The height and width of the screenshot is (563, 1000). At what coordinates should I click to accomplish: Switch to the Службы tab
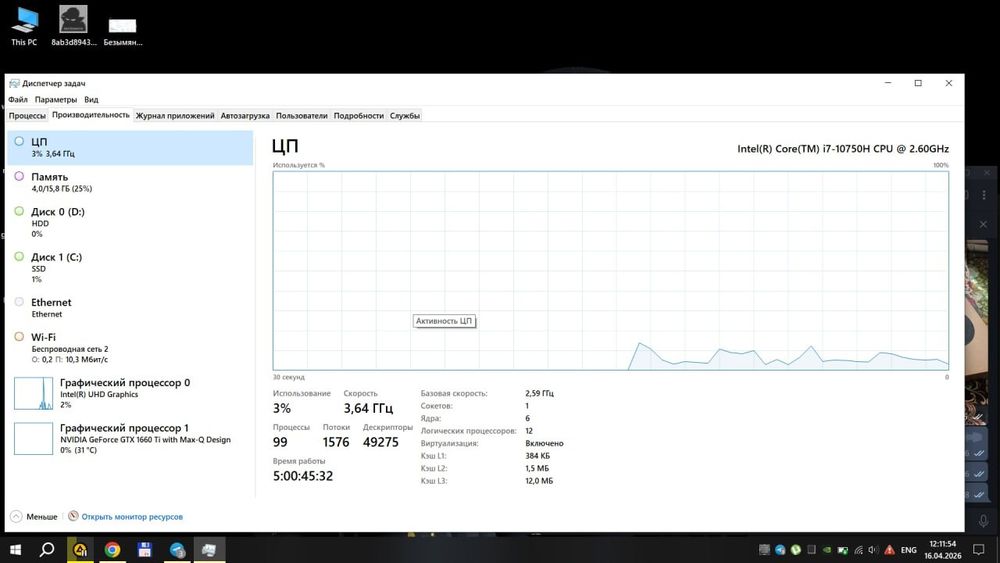click(404, 115)
